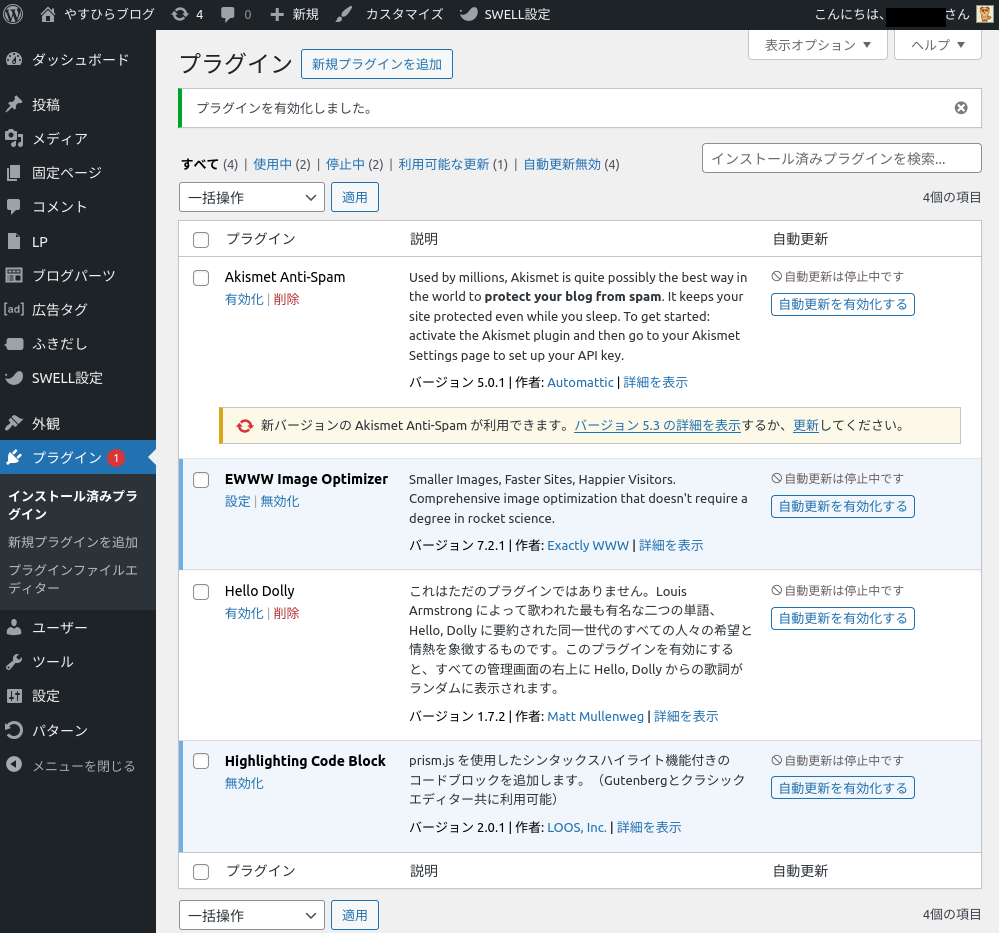
Task: Click the 新規プラグインを追加 button
Action: (376, 64)
